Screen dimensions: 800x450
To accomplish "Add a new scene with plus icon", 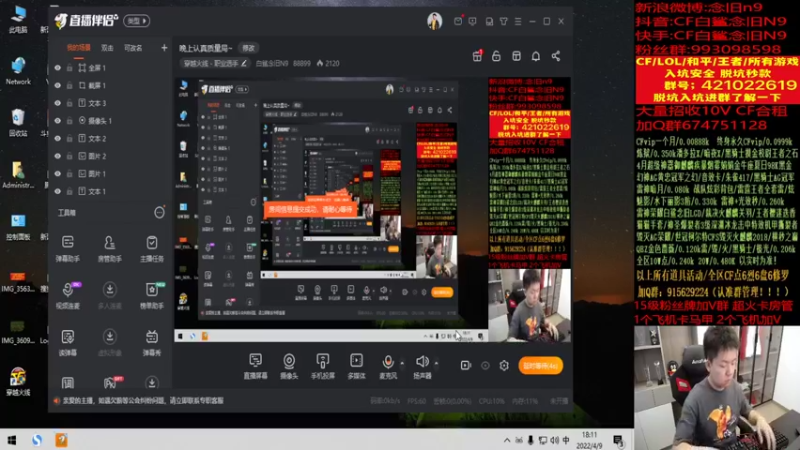I will tap(164, 48).
